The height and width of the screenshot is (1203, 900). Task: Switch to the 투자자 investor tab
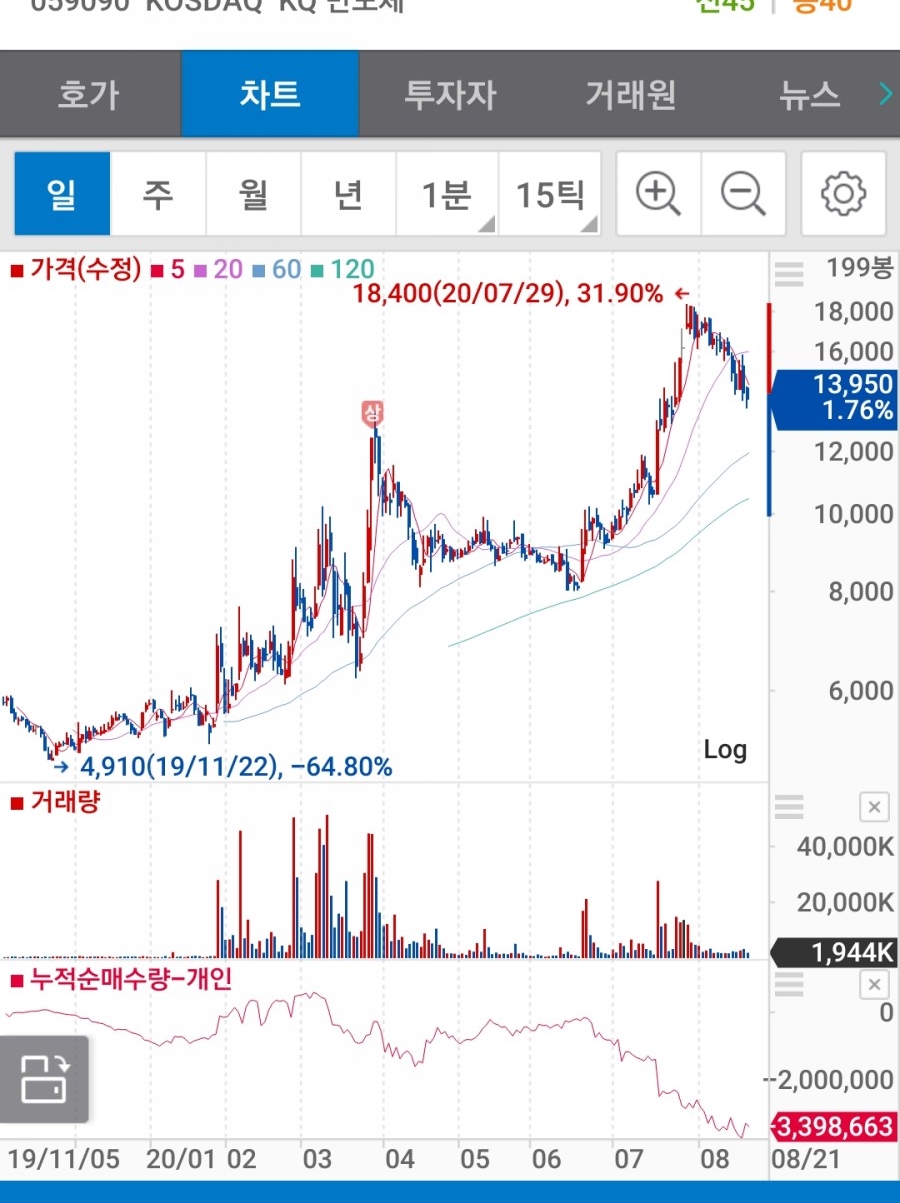click(x=450, y=93)
